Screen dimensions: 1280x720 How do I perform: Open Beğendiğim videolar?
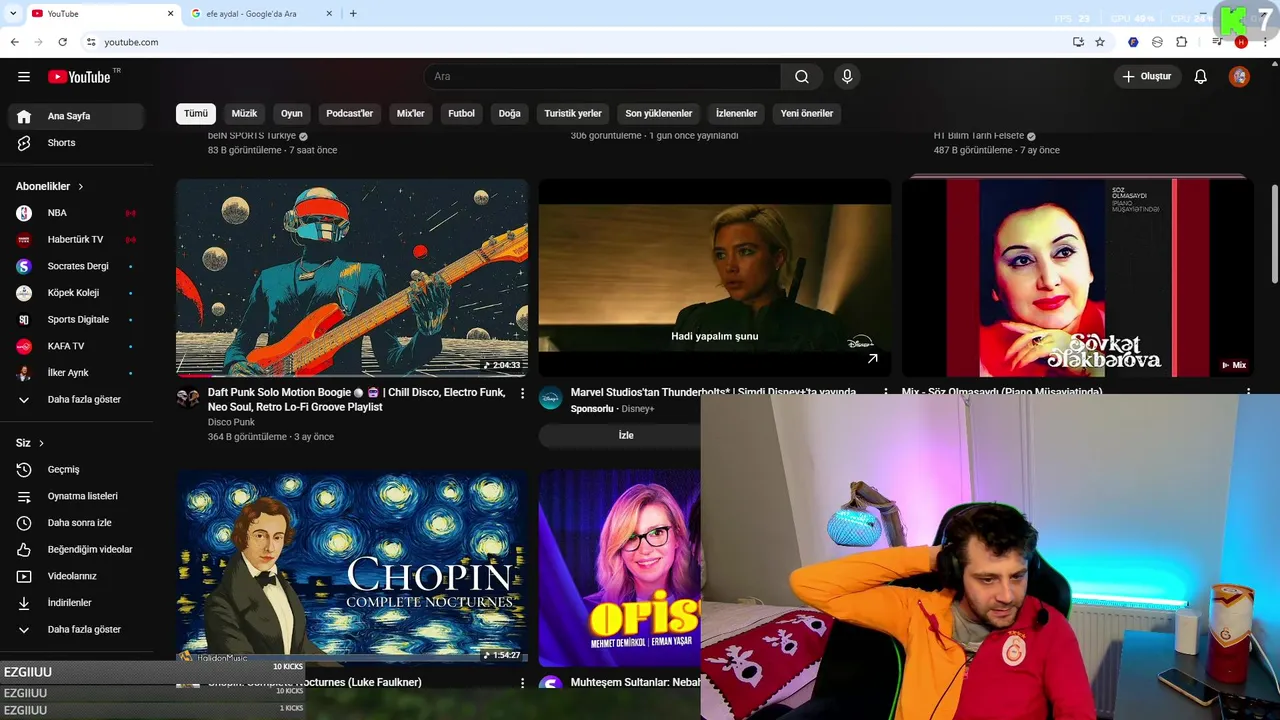[x=76, y=550]
